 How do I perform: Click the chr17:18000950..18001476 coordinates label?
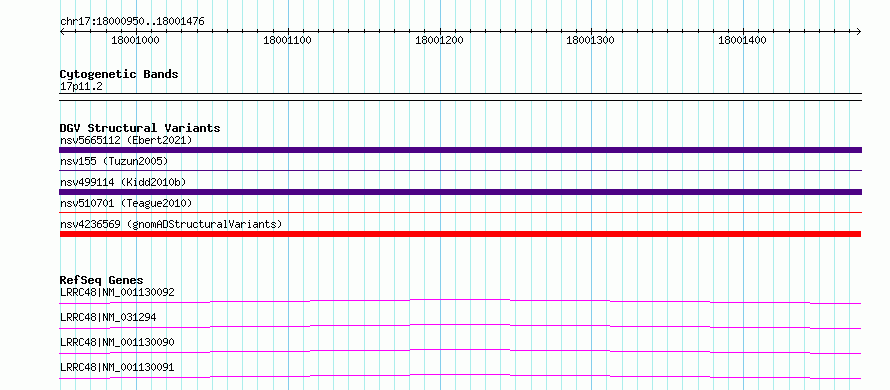point(132,22)
